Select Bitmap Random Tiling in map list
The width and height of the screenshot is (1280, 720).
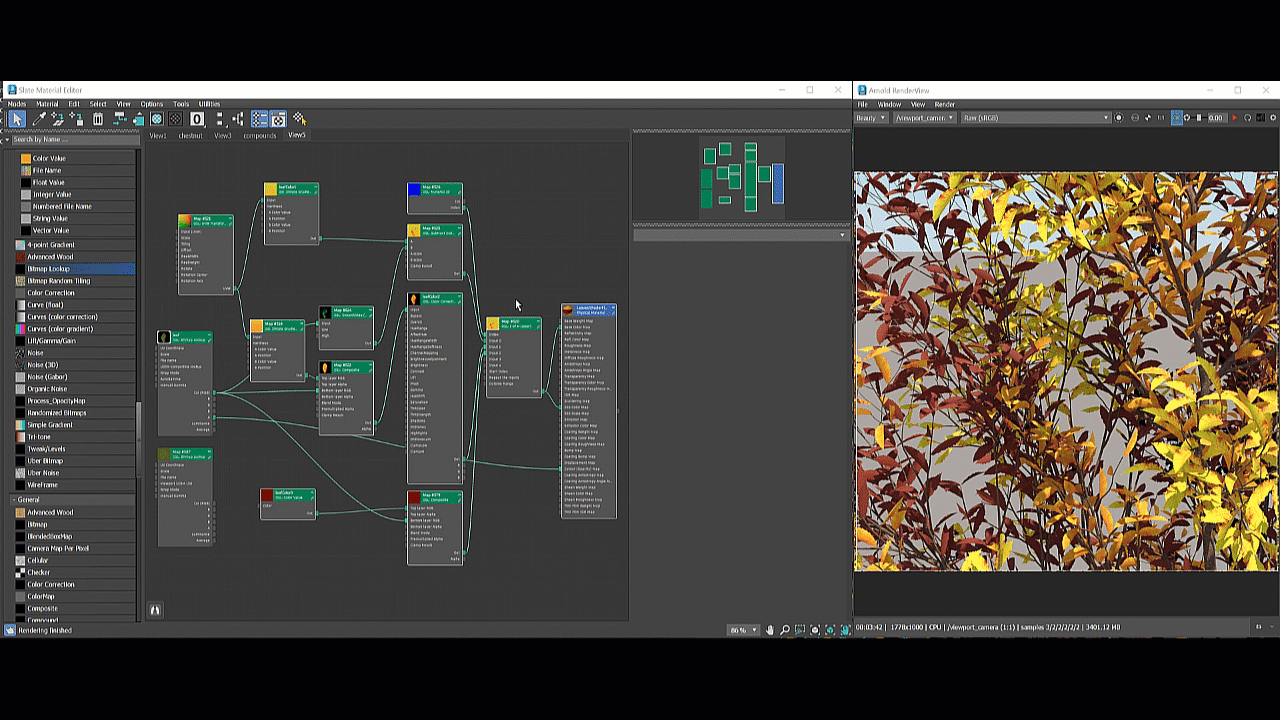point(58,281)
